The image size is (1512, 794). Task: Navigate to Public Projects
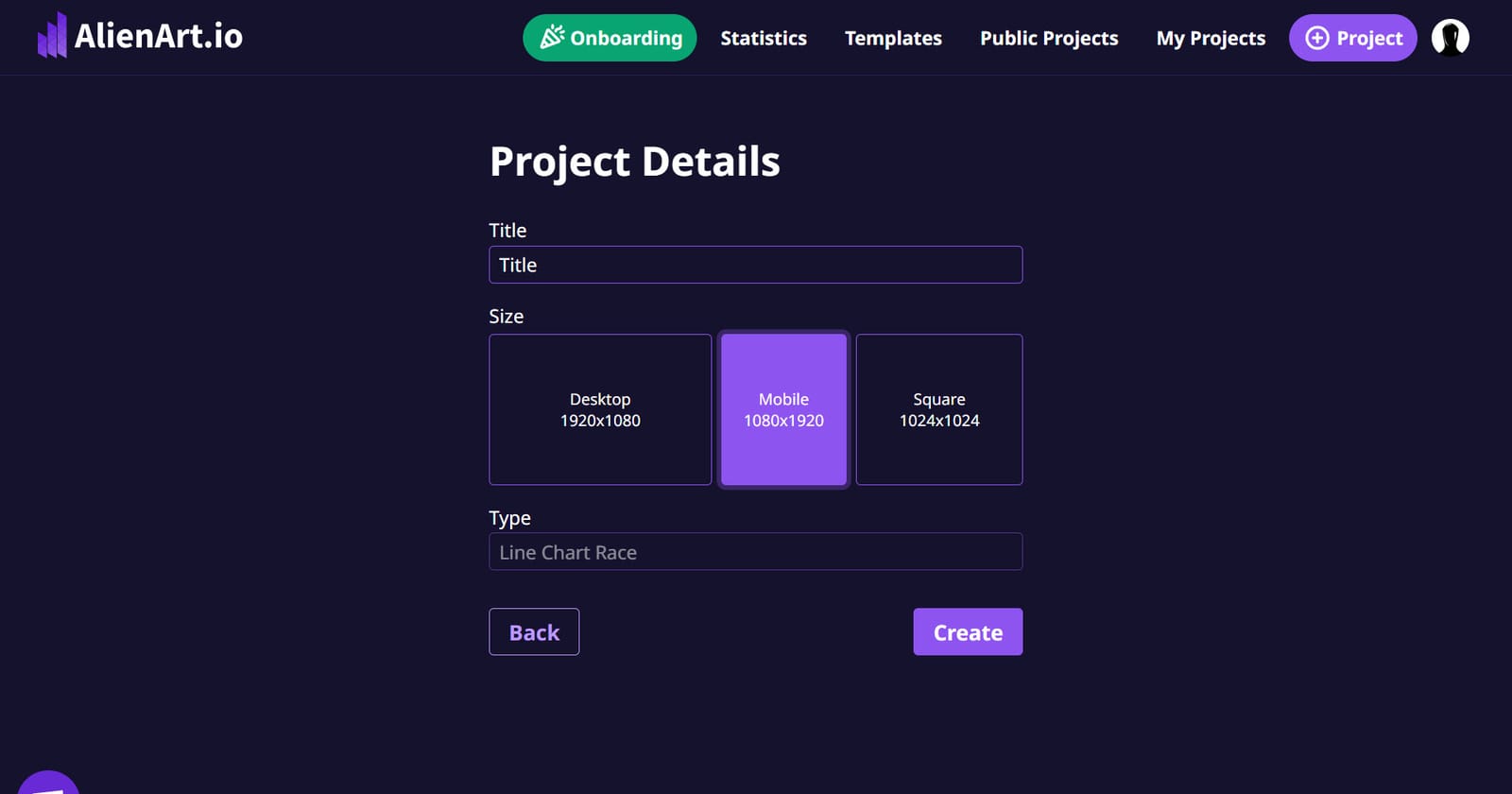pyautogui.click(x=1049, y=38)
